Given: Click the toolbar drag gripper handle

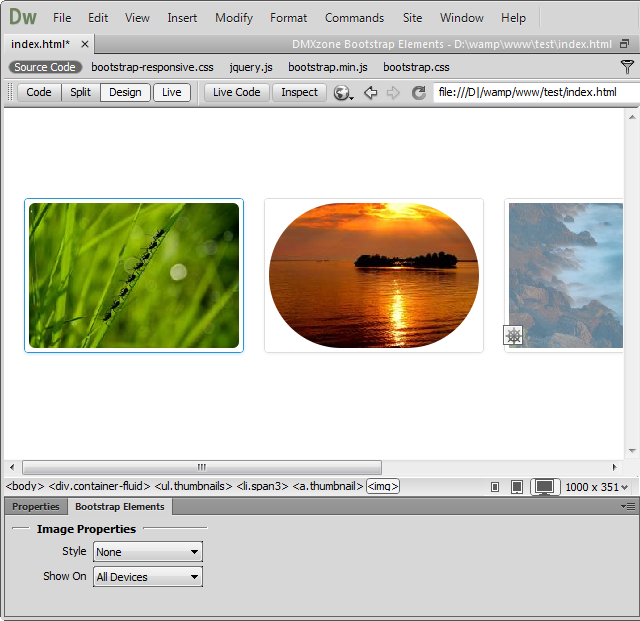Looking at the screenshot, I should click(x=10, y=92).
